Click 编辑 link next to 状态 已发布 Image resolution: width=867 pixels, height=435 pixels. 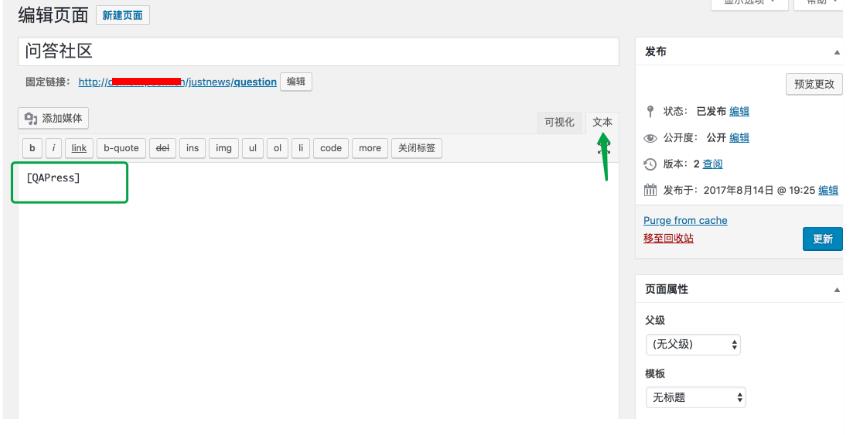tap(739, 112)
